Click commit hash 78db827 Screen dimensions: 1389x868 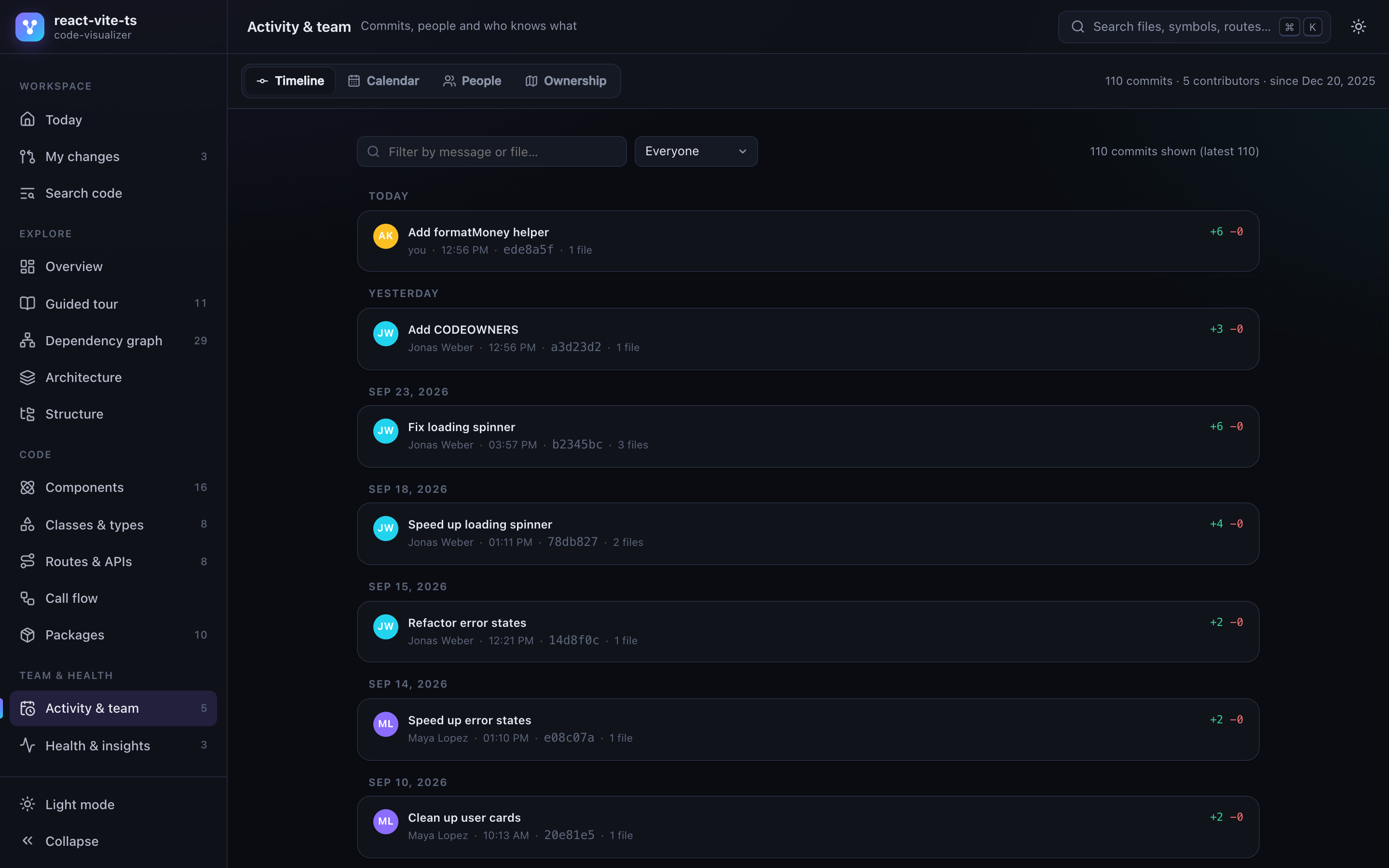point(572,542)
